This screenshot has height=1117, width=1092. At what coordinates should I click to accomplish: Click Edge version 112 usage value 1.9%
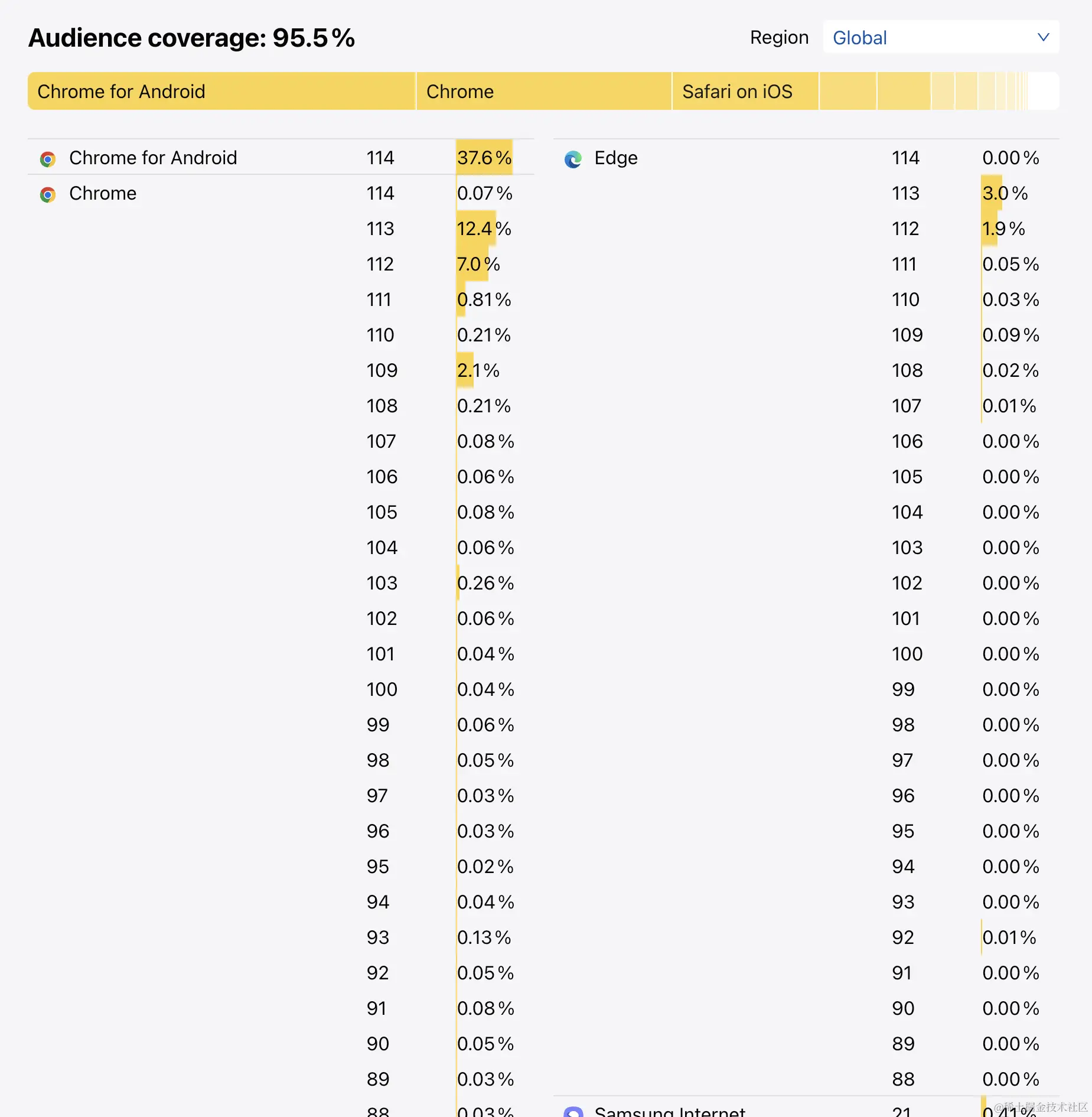[1003, 229]
